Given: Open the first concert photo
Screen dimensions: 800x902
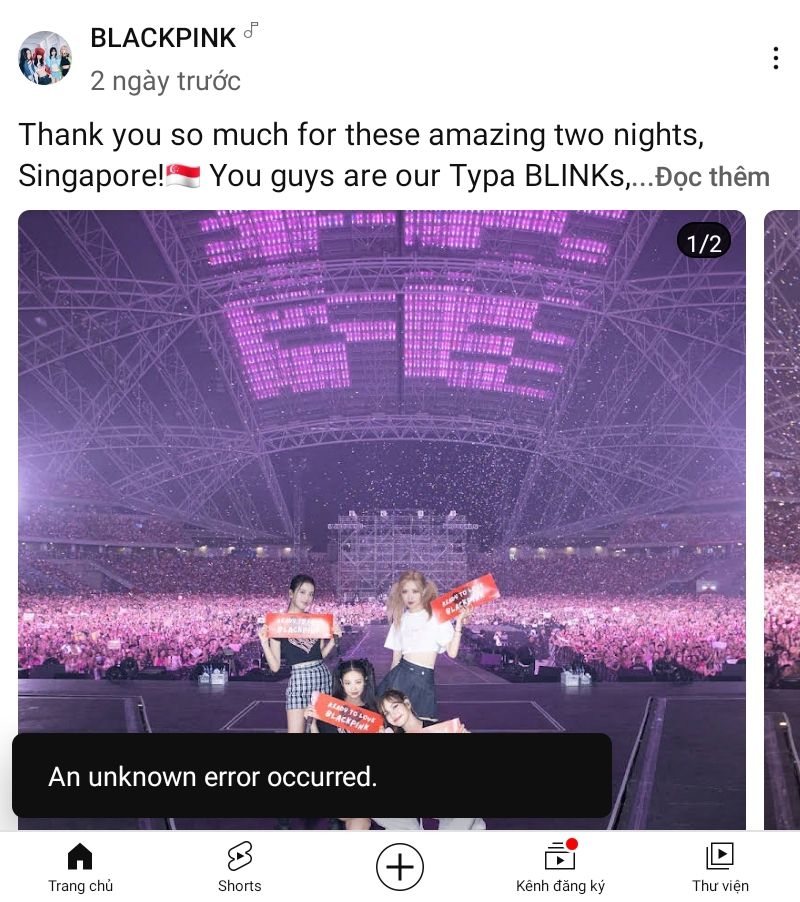Looking at the screenshot, I should [x=382, y=472].
